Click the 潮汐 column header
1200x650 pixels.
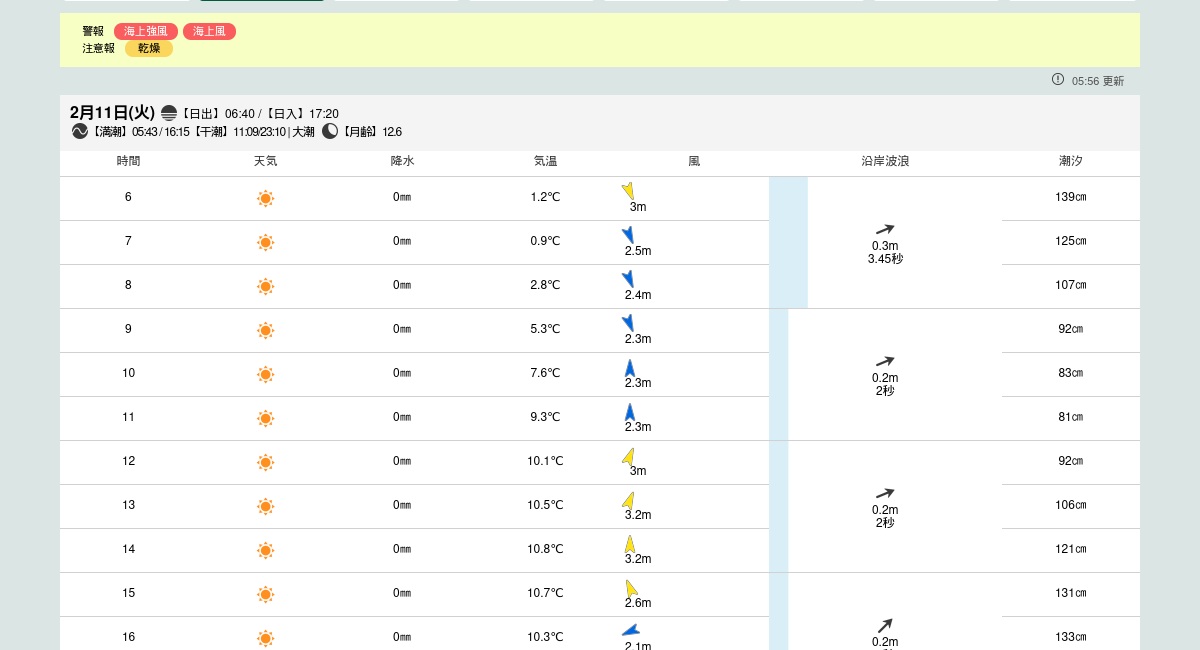(1071, 161)
